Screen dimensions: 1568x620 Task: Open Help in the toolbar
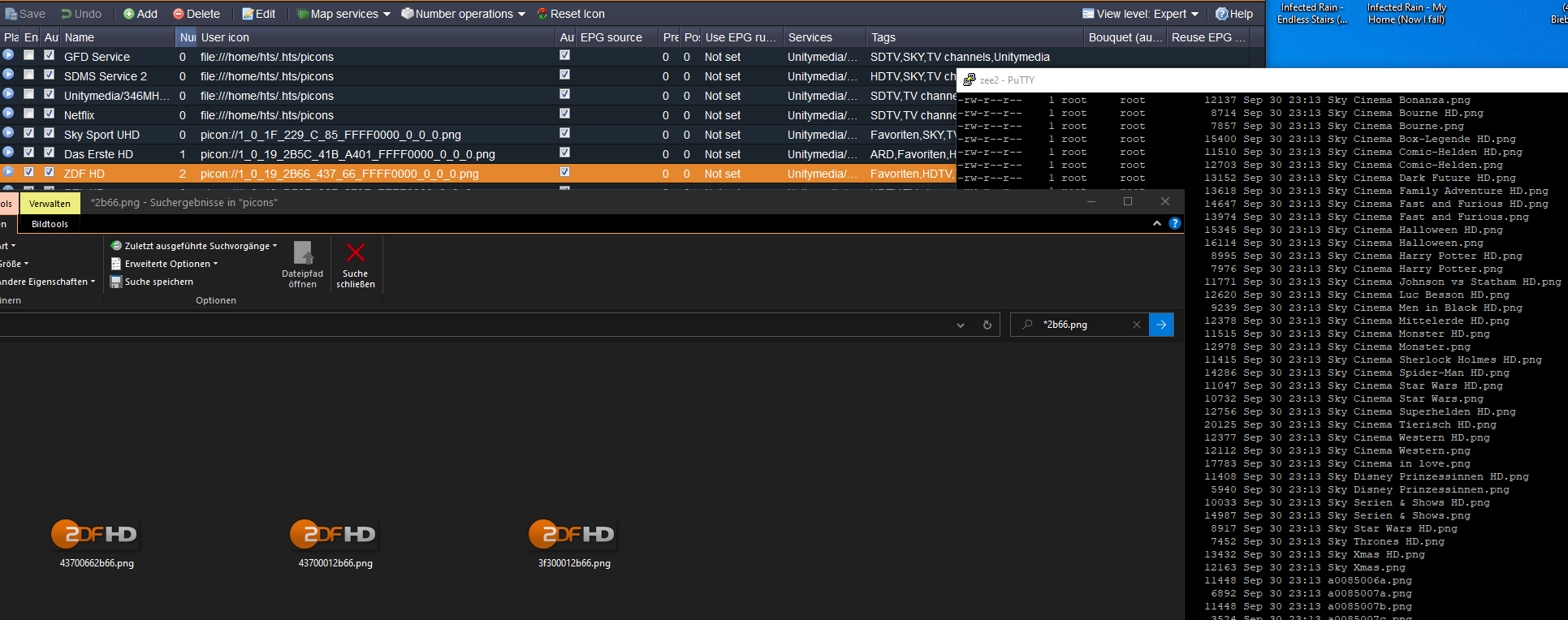click(1233, 14)
